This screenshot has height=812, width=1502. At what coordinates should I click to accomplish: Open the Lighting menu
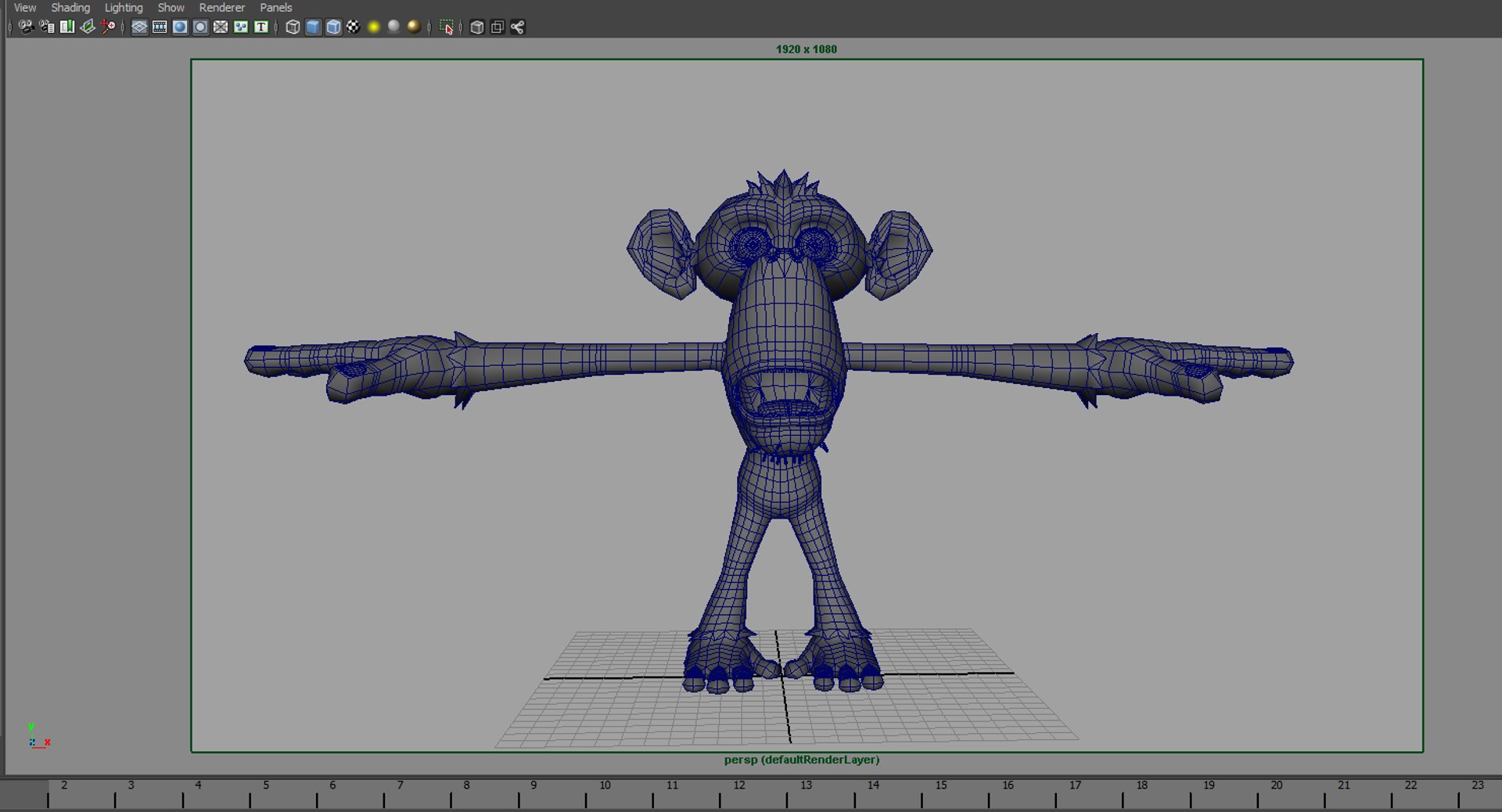click(124, 8)
